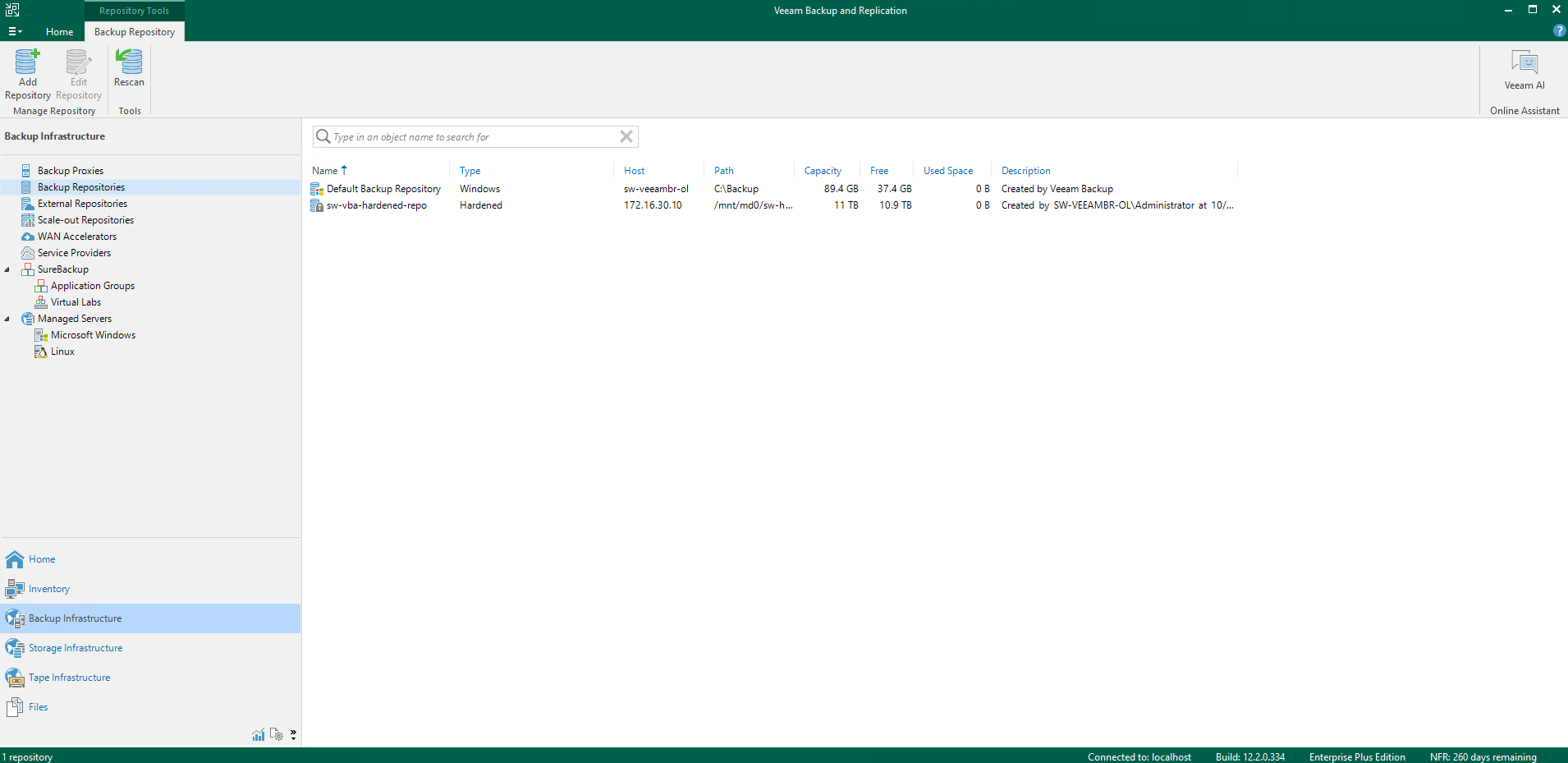Open External Repositories node
The width and height of the screenshot is (1568, 763).
(x=82, y=204)
